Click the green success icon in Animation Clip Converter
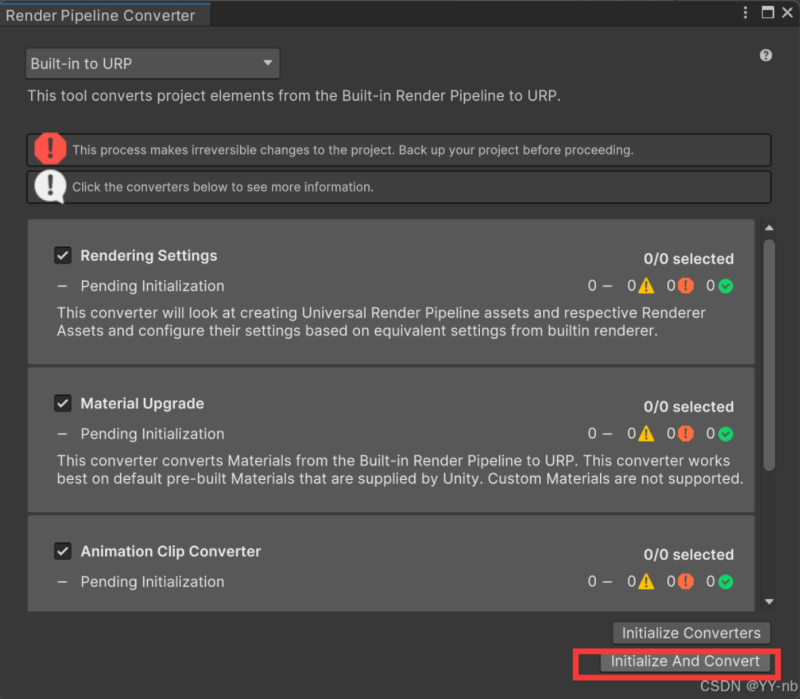 coord(726,582)
